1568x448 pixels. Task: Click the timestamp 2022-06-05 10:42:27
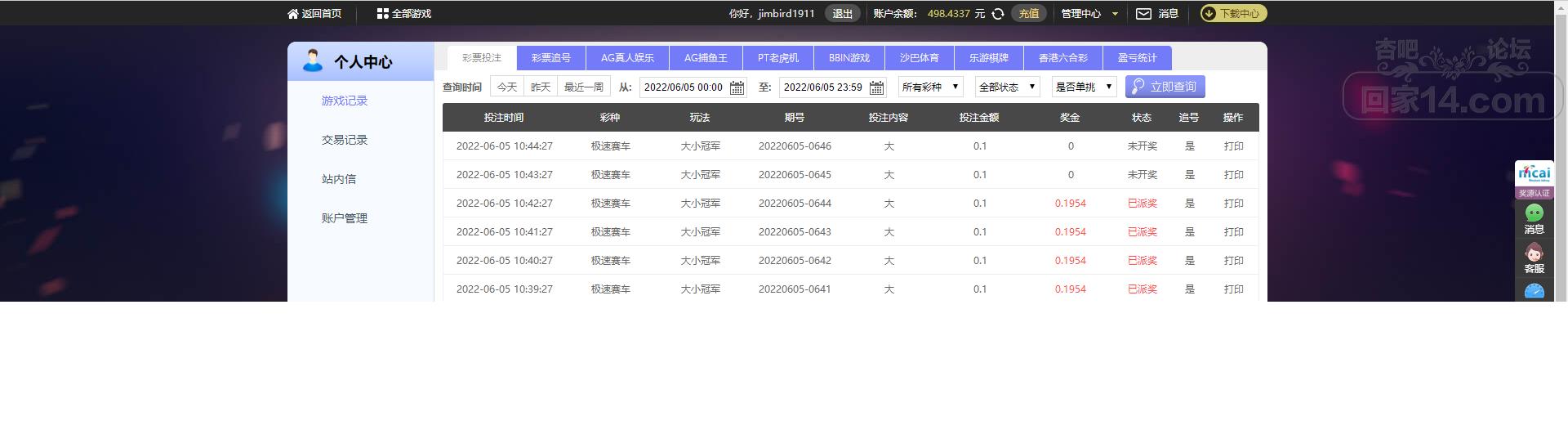click(x=505, y=204)
